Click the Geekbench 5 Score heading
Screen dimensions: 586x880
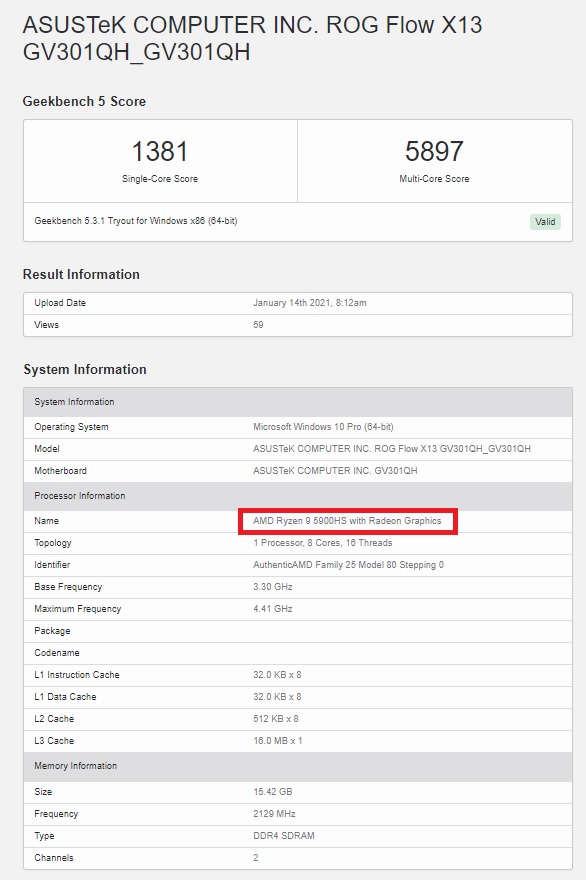(84, 102)
